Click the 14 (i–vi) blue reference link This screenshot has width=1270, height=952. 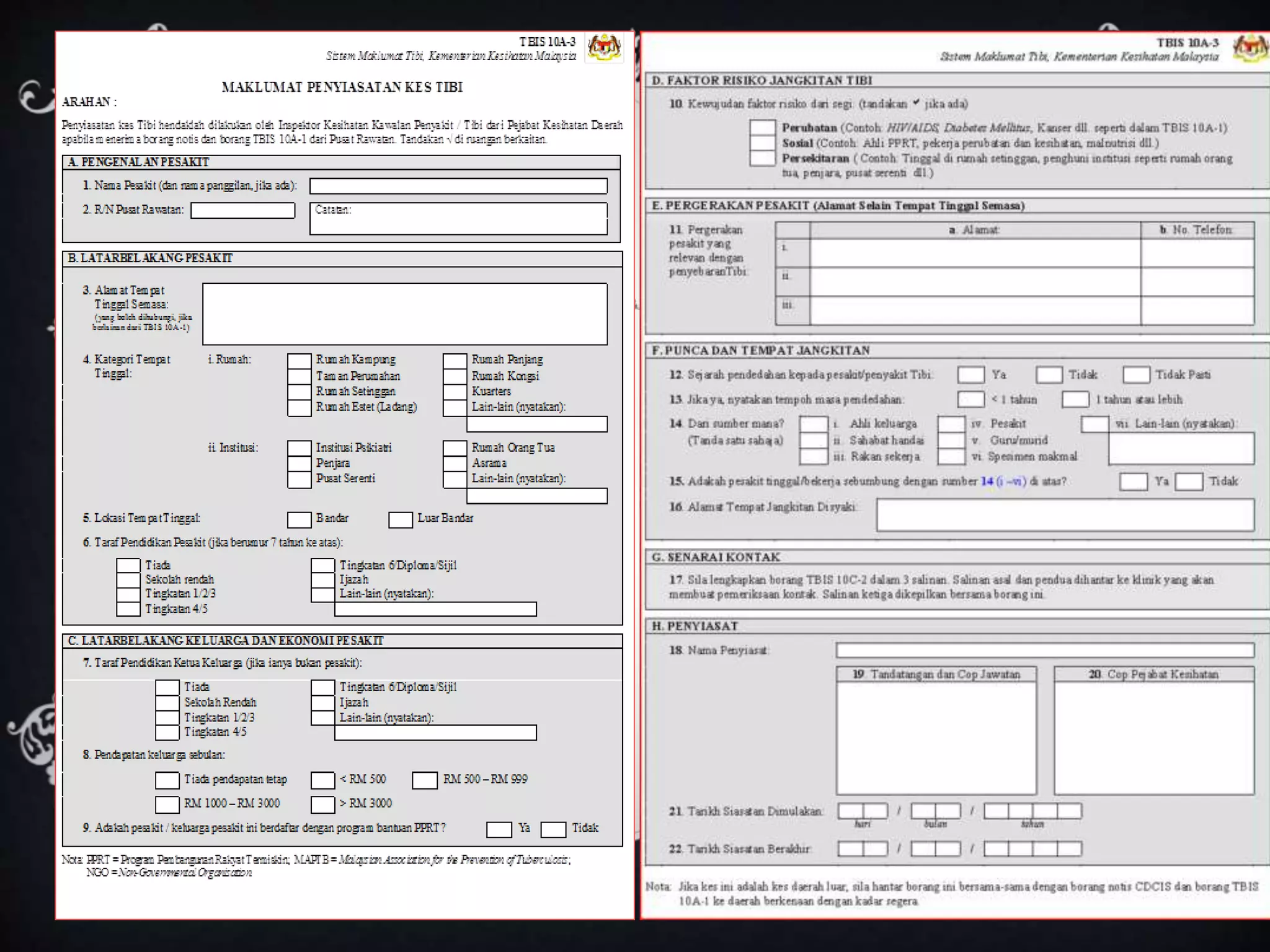(x=1003, y=482)
